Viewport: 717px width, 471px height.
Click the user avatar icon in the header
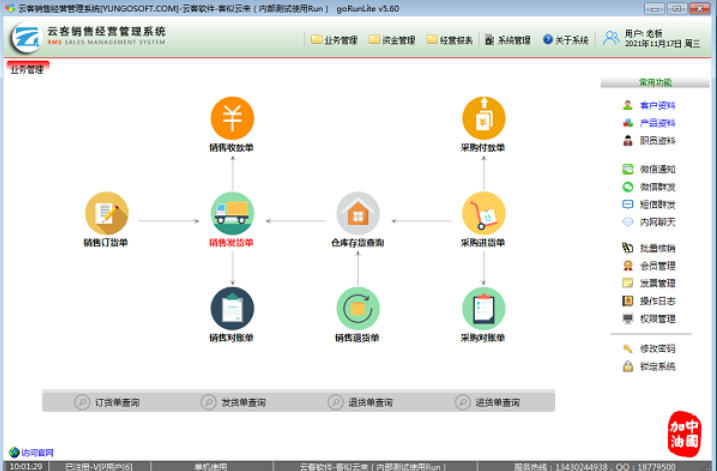click(611, 38)
